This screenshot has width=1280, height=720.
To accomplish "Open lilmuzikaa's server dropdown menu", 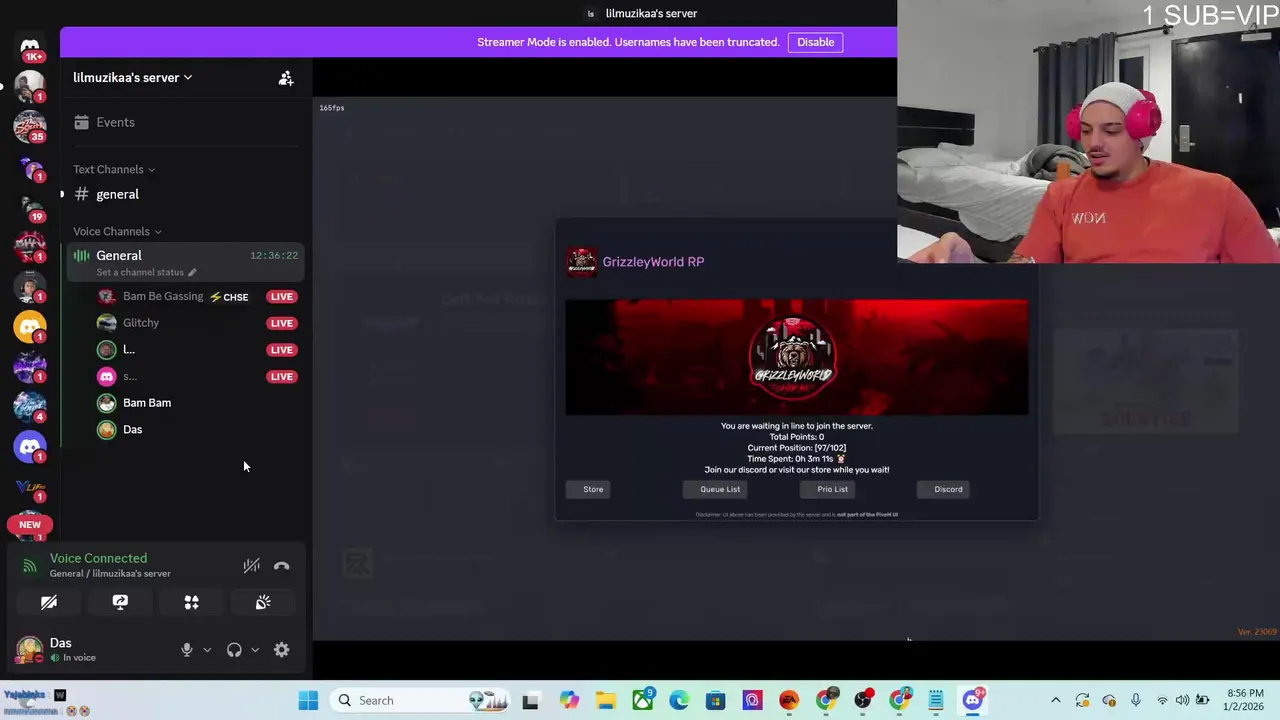I will point(132,77).
